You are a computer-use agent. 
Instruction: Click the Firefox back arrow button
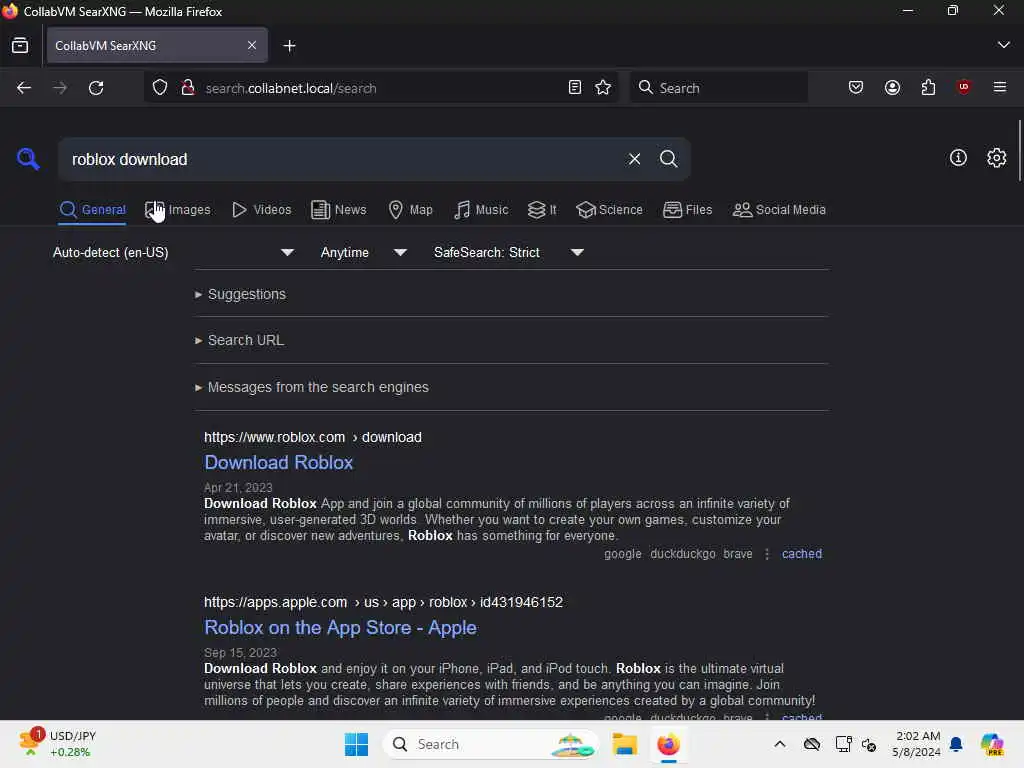[x=24, y=88]
